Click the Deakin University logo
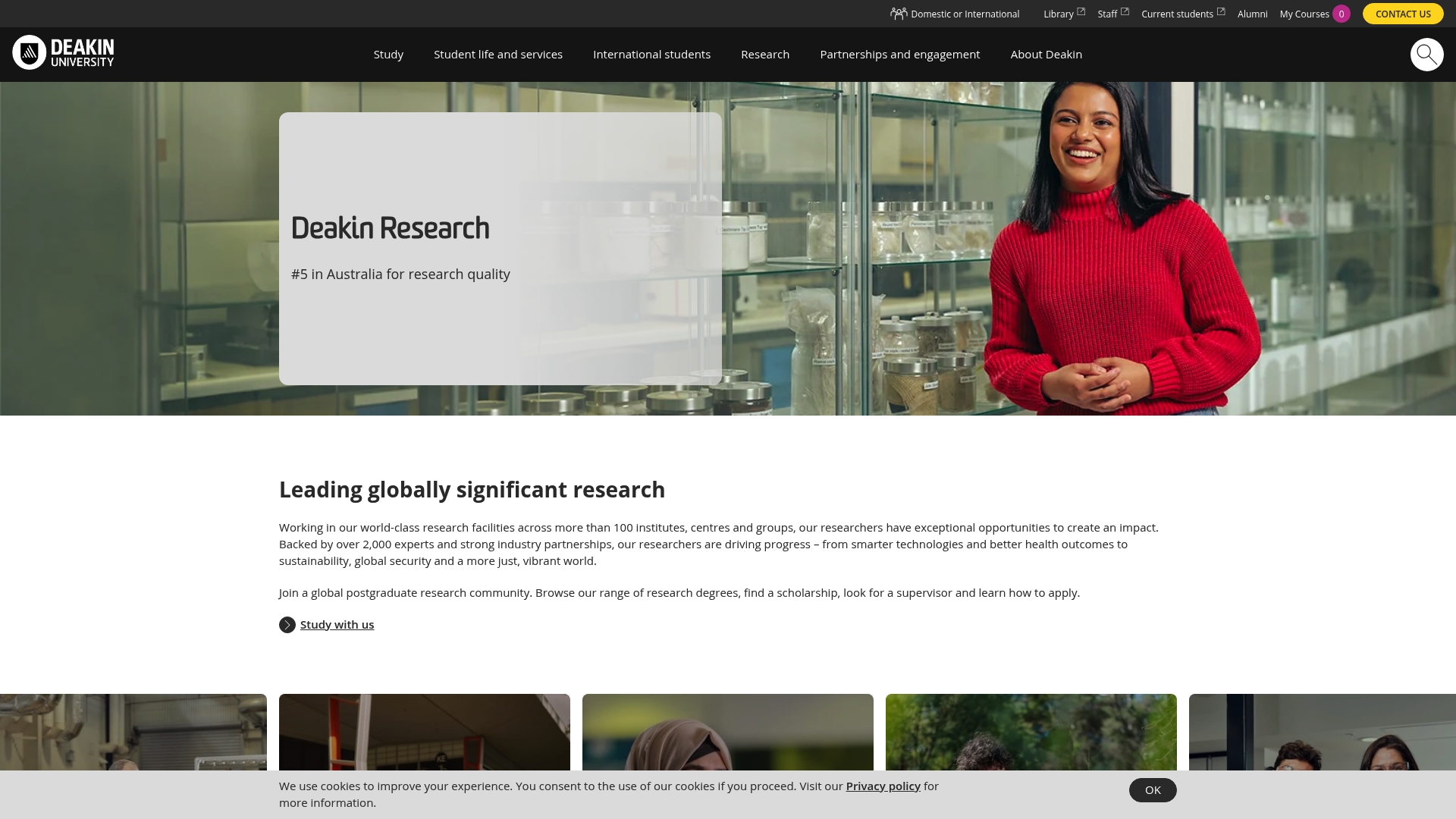 (63, 52)
